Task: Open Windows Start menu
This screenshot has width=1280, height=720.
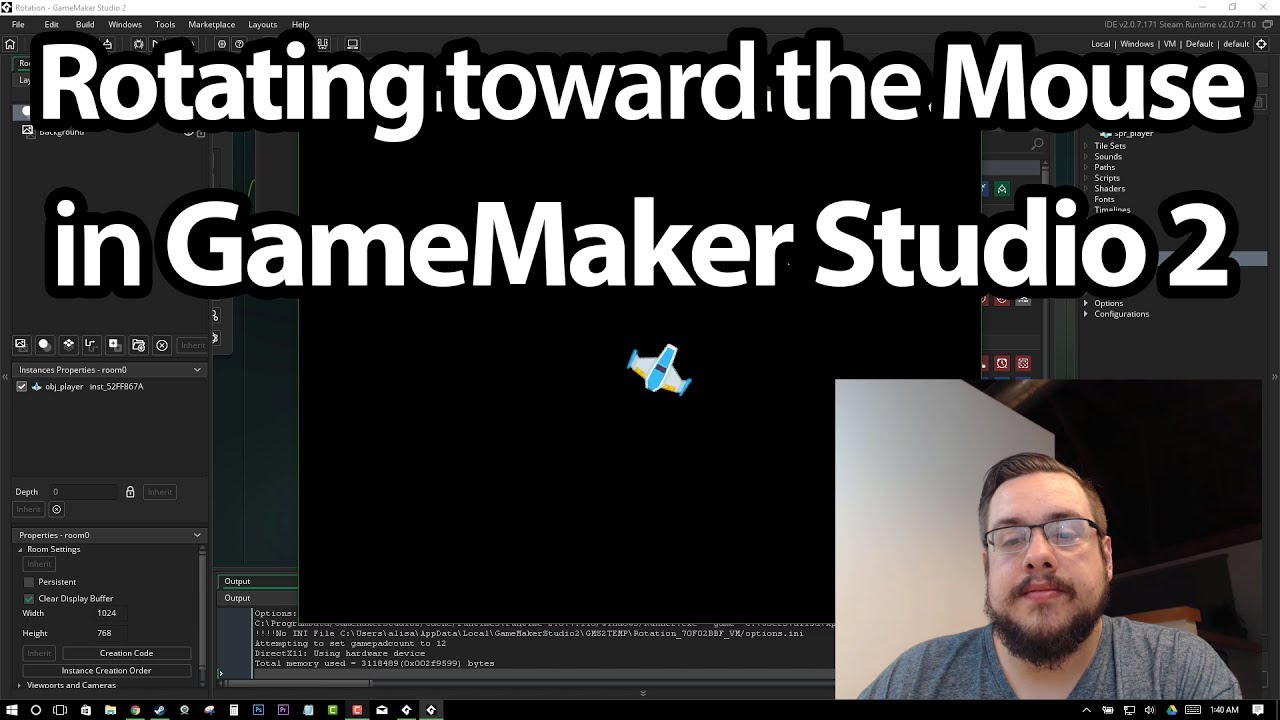Action: (x=12, y=710)
